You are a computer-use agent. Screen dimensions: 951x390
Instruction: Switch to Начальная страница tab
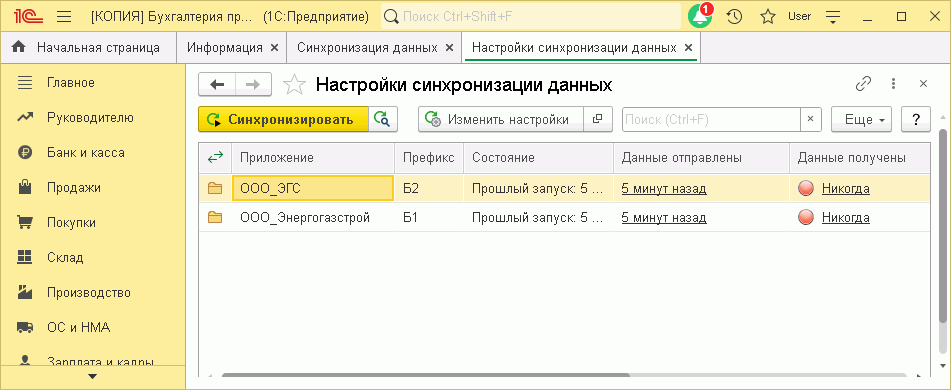(88, 47)
